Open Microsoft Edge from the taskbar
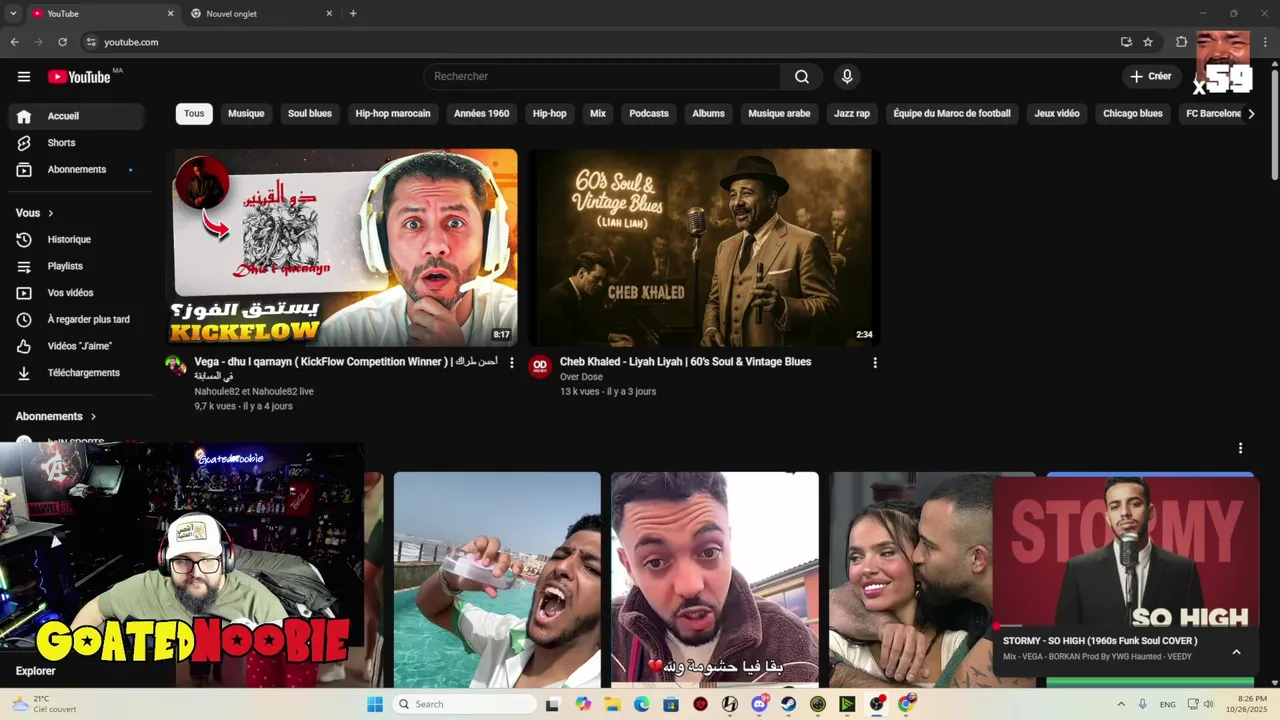This screenshot has height=720, width=1280. (x=642, y=704)
